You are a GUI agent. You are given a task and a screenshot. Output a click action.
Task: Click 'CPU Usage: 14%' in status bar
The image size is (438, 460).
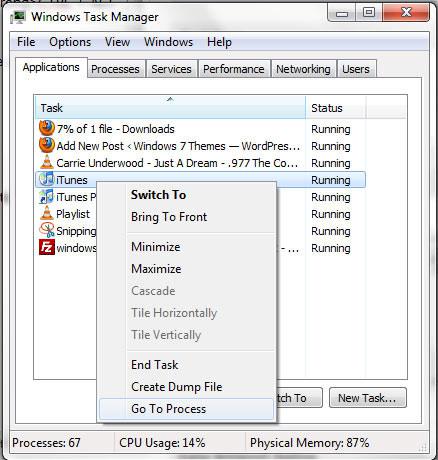pyautogui.click(x=162, y=443)
